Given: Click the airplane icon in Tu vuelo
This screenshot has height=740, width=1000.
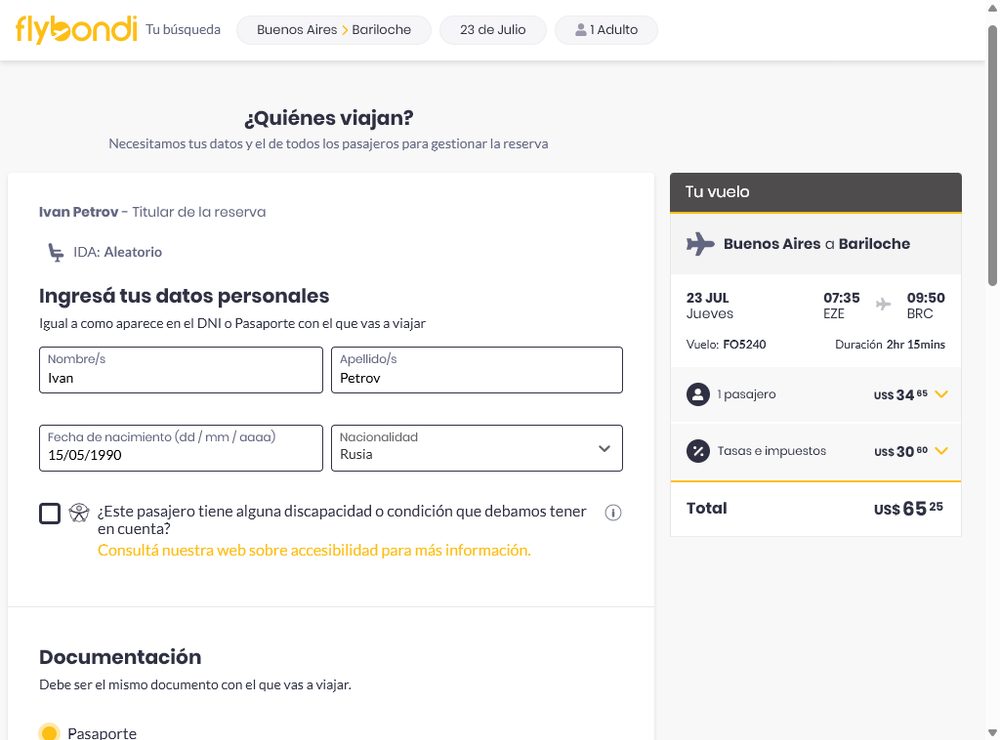Looking at the screenshot, I should click(x=700, y=244).
